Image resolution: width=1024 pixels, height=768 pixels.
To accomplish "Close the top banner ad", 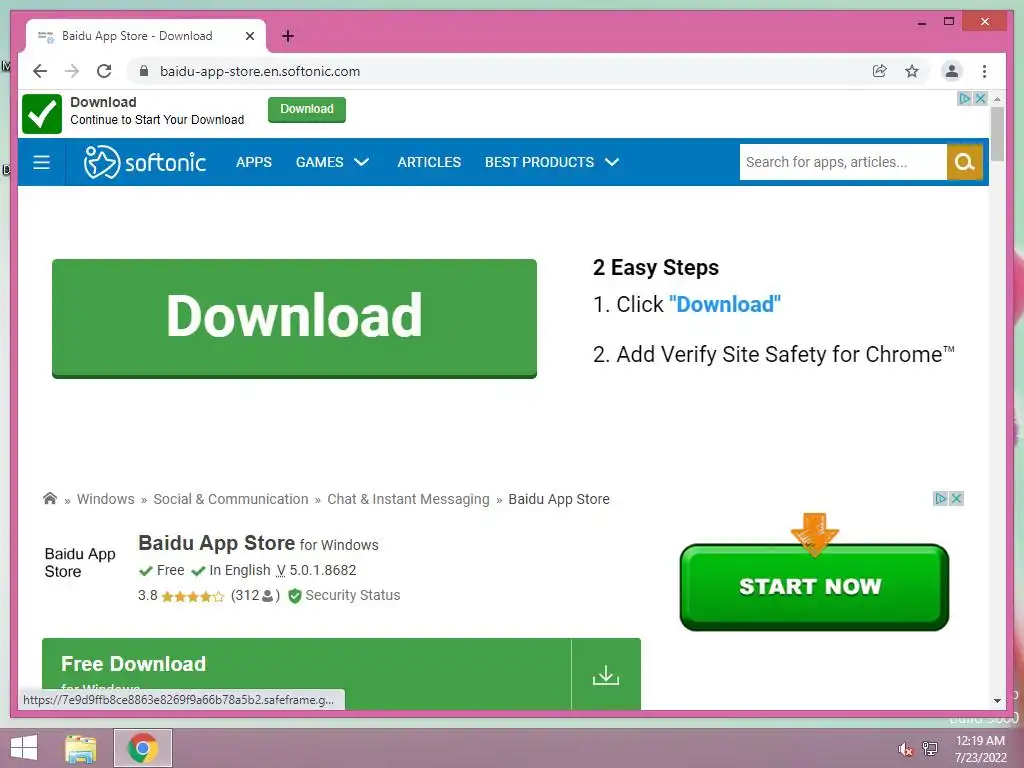I will [980, 99].
